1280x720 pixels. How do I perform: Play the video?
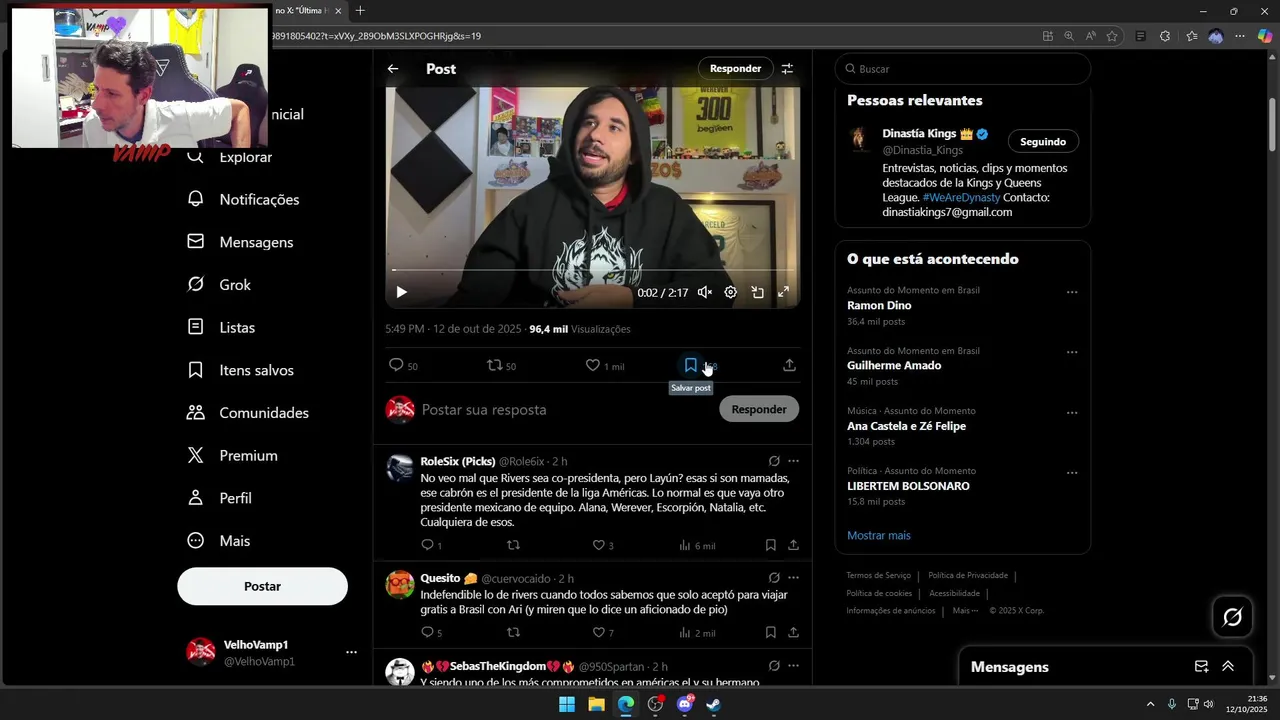pos(401,292)
